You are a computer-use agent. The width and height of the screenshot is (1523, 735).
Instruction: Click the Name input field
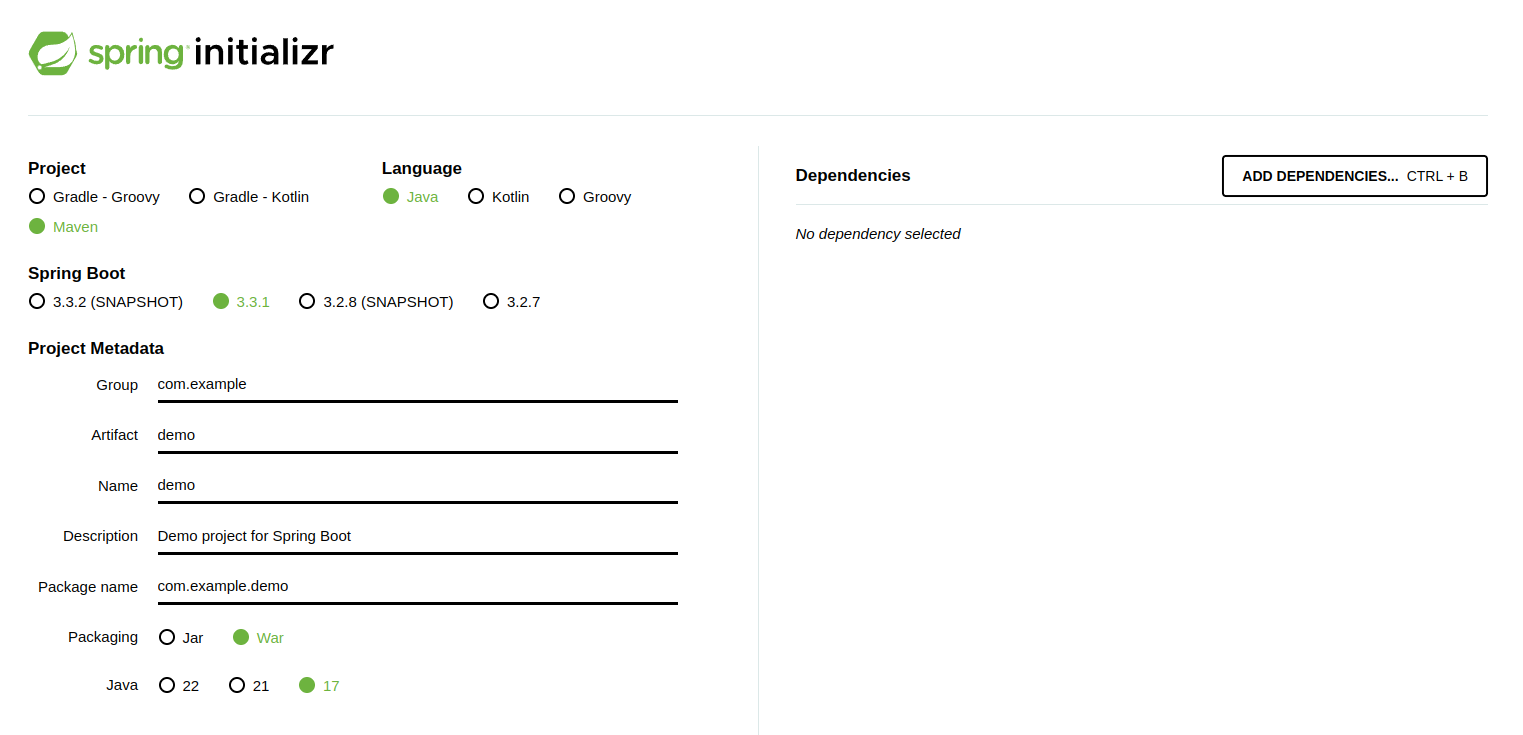tap(418, 486)
